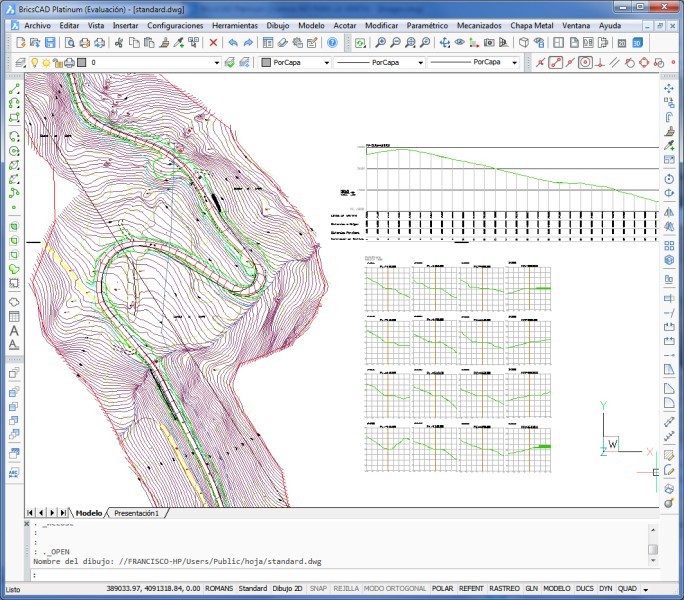The height and width of the screenshot is (600, 684).
Task: Click the Cut scissors icon
Action: click(119, 43)
